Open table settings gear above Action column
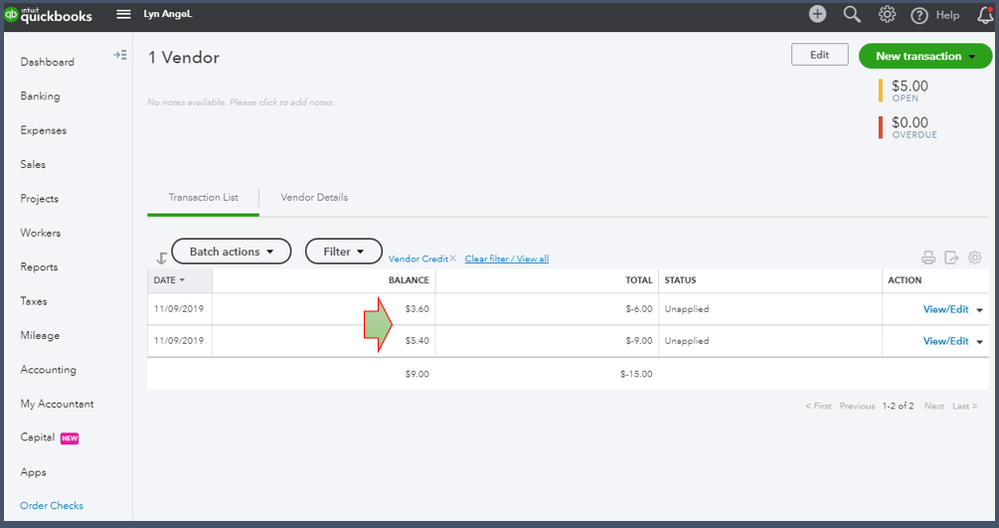This screenshot has height=528, width=999. point(975,257)
